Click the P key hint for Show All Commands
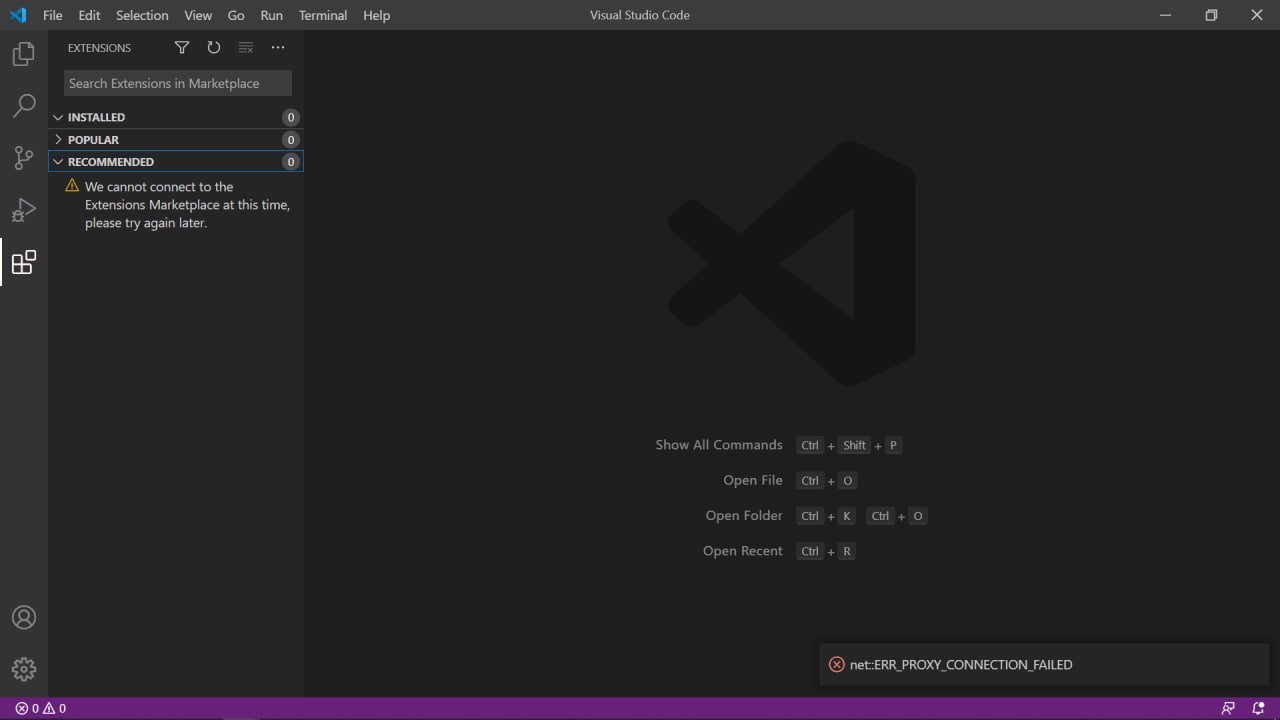1280x720 pixels. 893,445
